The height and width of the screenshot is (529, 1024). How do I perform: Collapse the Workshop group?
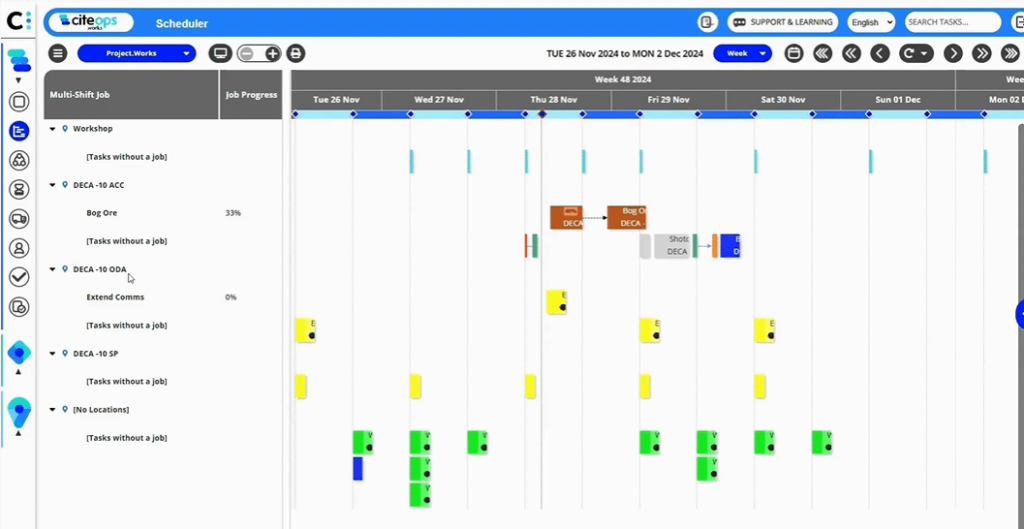(x=52, y=129)
